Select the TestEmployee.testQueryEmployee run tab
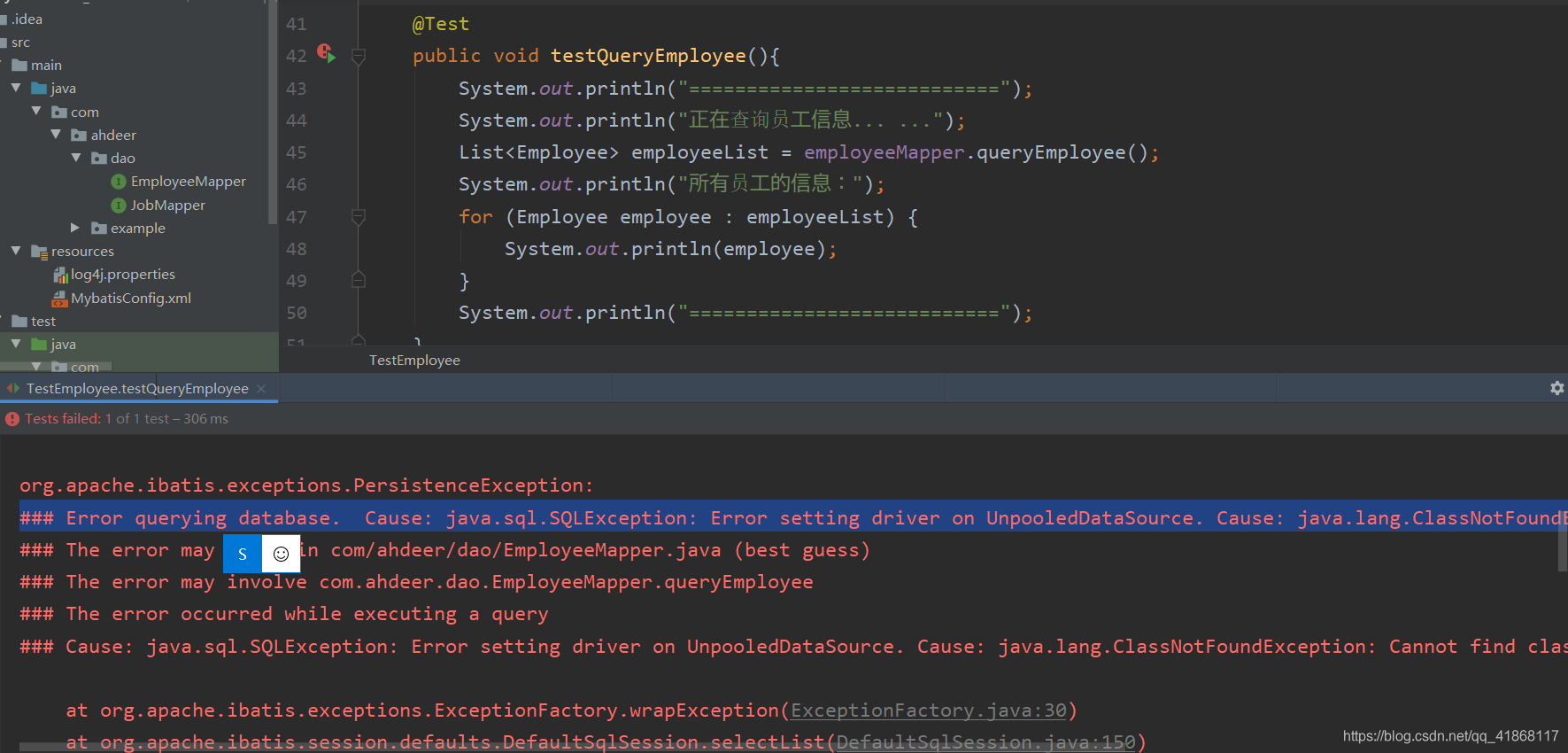The height and width of the screenshot is (753, 1568). (137, 388)
